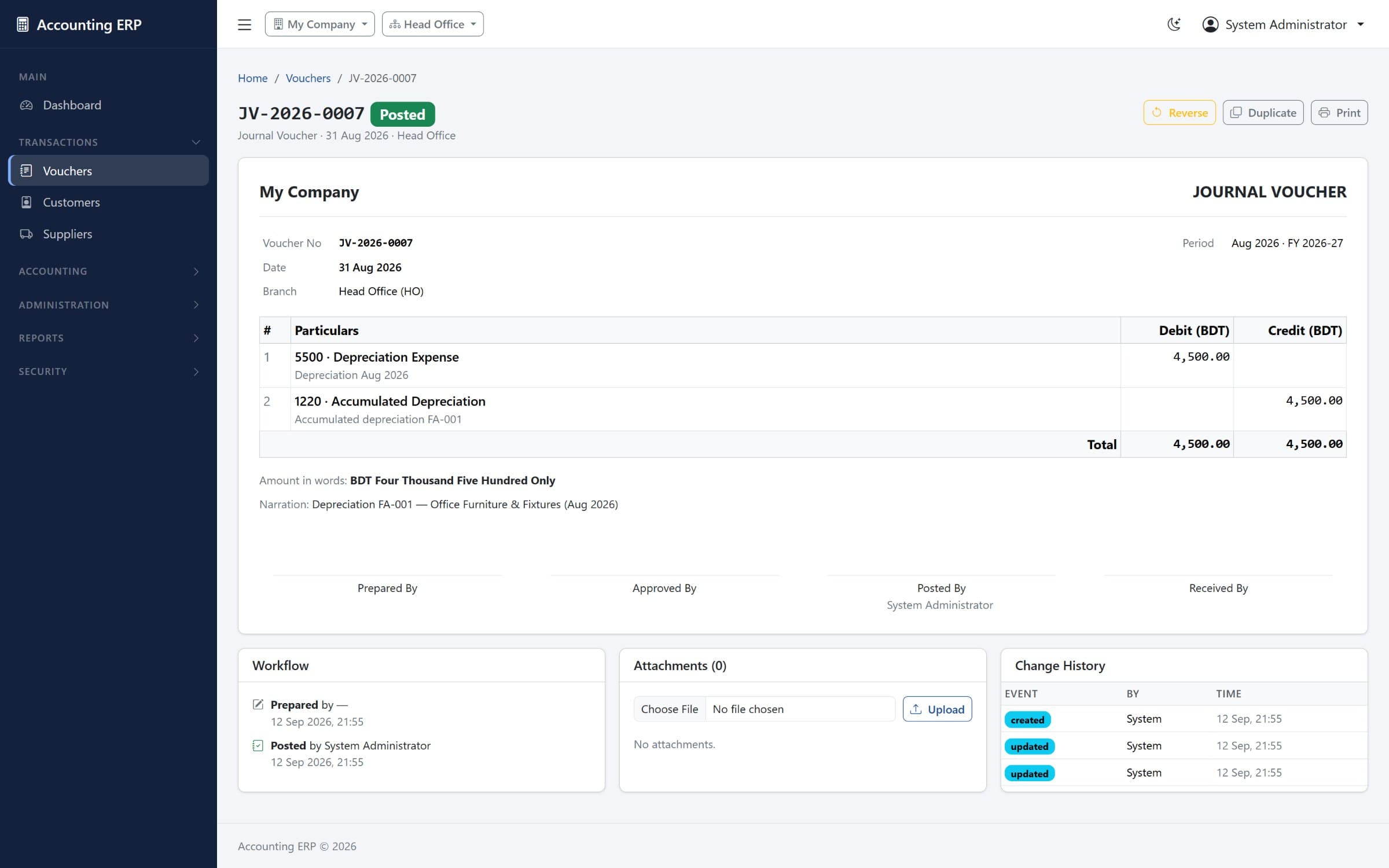Expand the Reports section
Viewport: 1389px width, 868px height.
click(109, 338)
